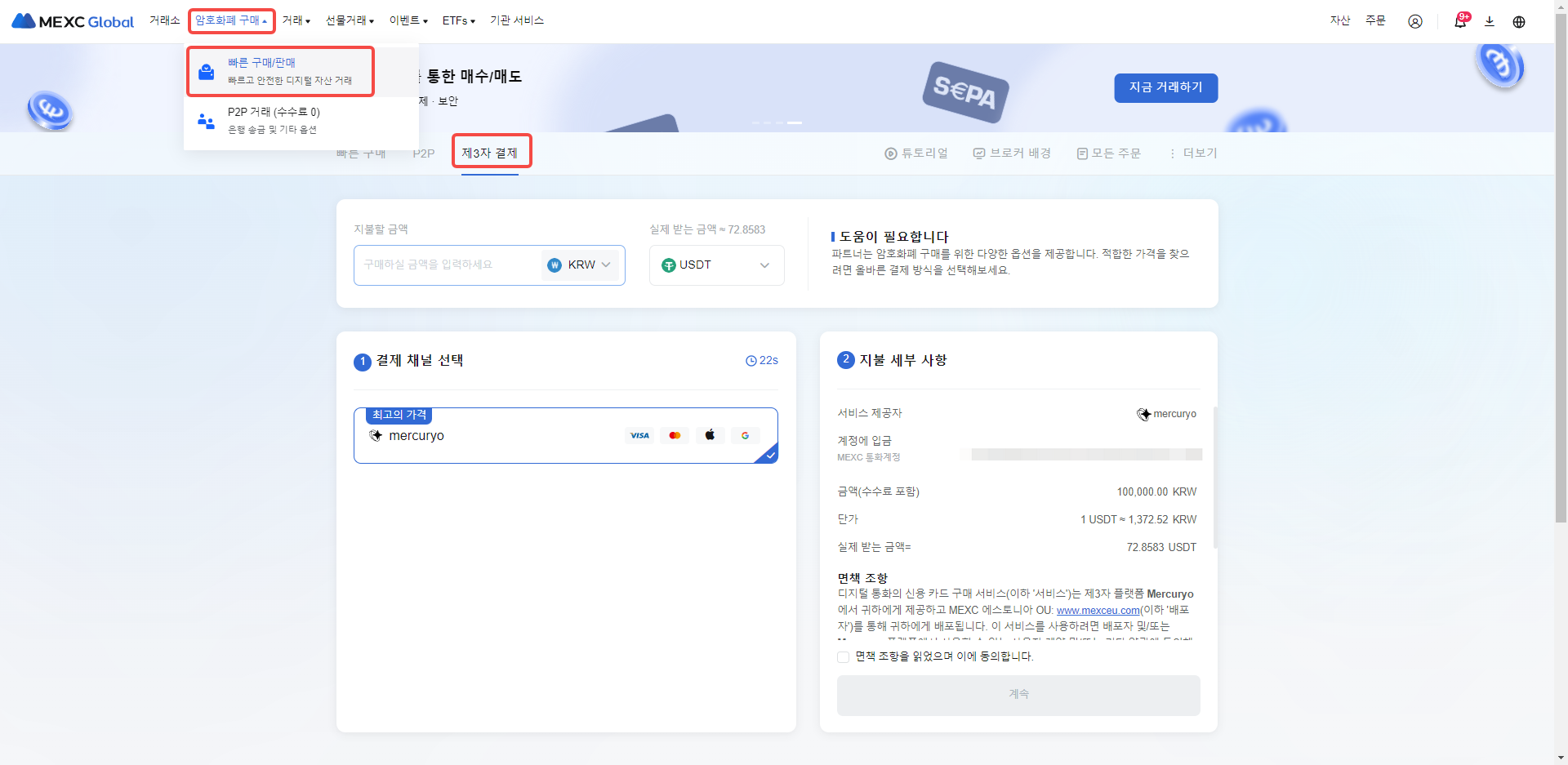Click the 모든 주문 orders icon
The image size is (1568, 765).
[1082, 153]
